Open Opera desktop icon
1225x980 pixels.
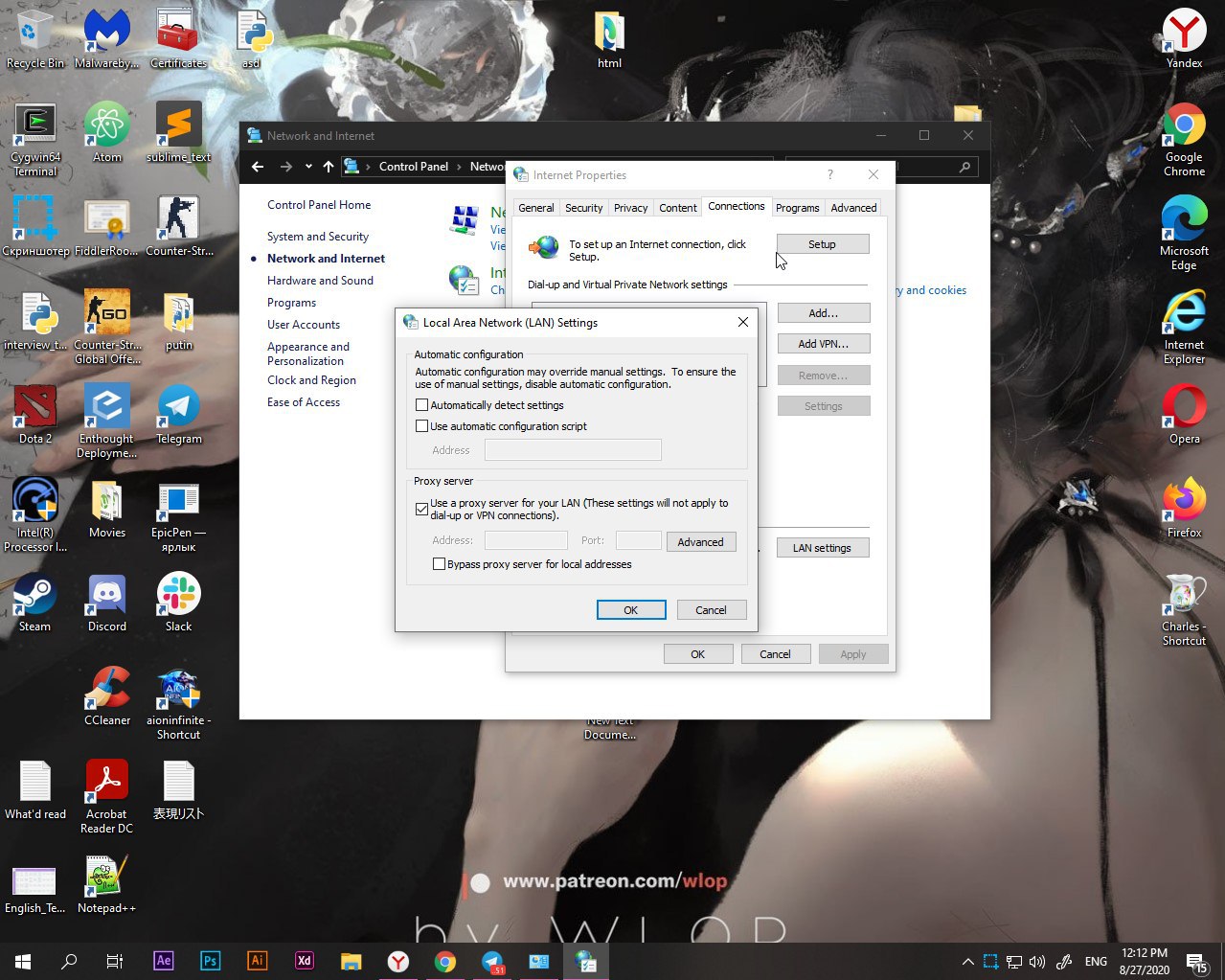tap(1185, 414)
